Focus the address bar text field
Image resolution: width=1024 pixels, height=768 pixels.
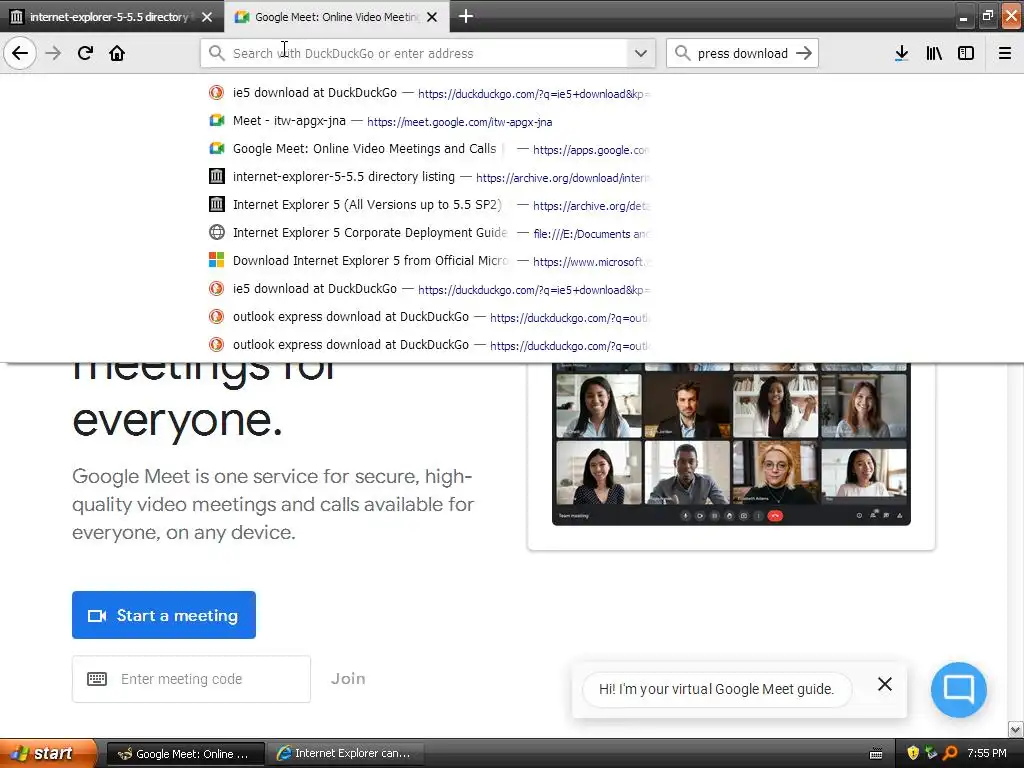point(428,53)
